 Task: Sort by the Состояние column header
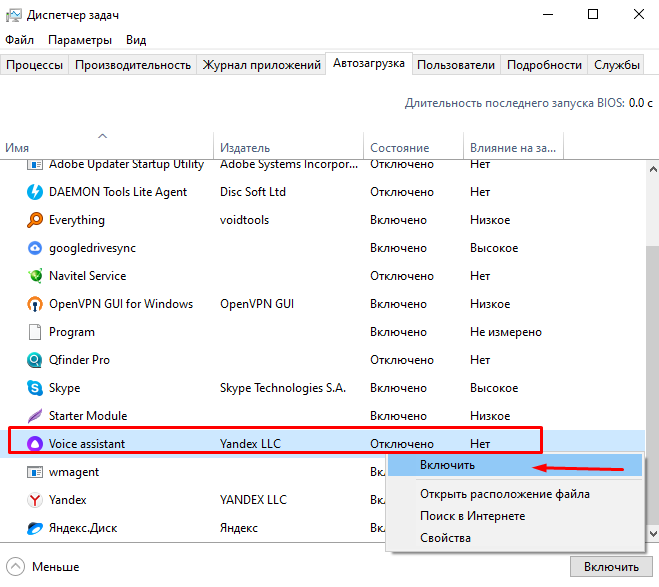pyautogui.click(x=413, y=146)
